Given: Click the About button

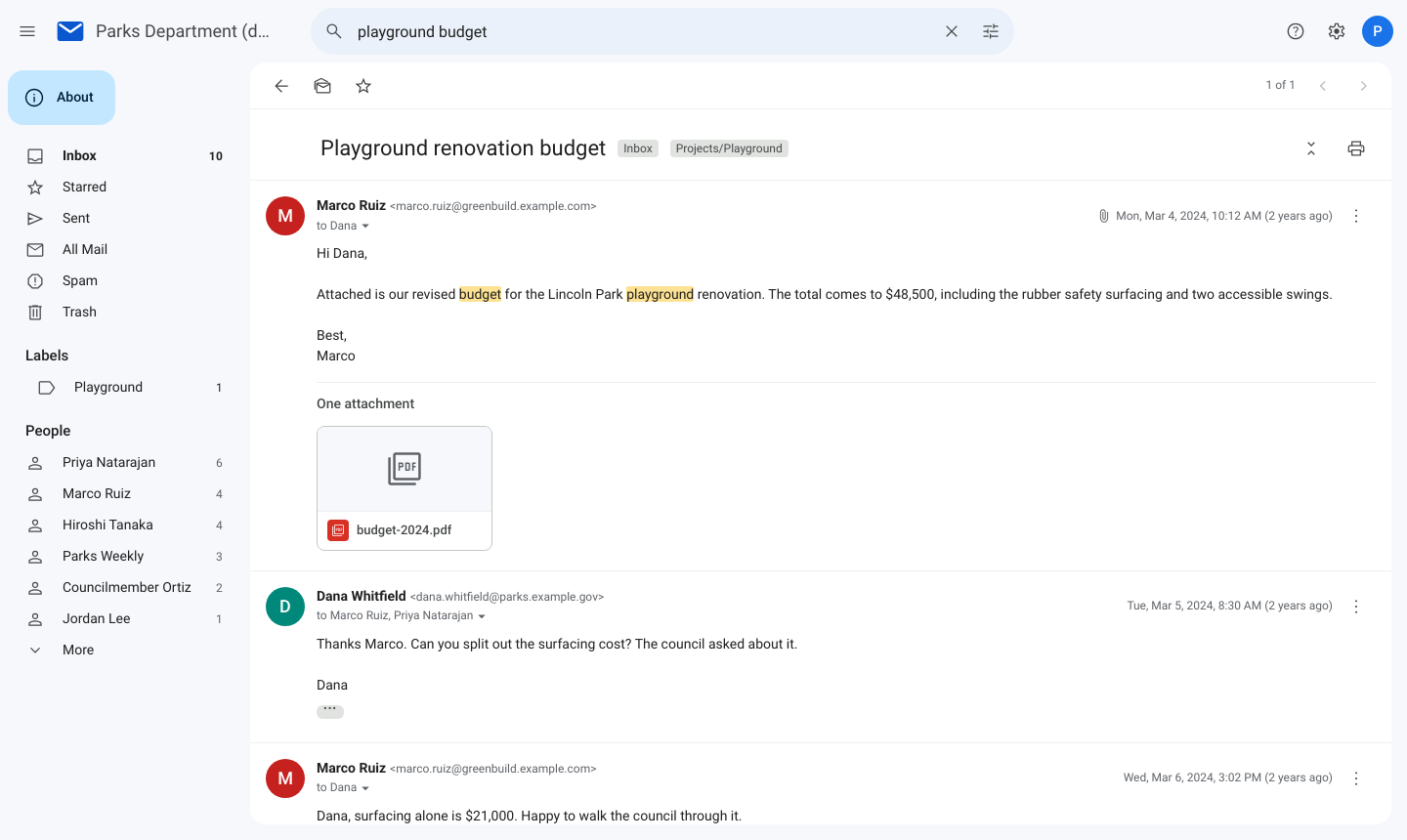Looking at the screenshot, I should 62,98.
